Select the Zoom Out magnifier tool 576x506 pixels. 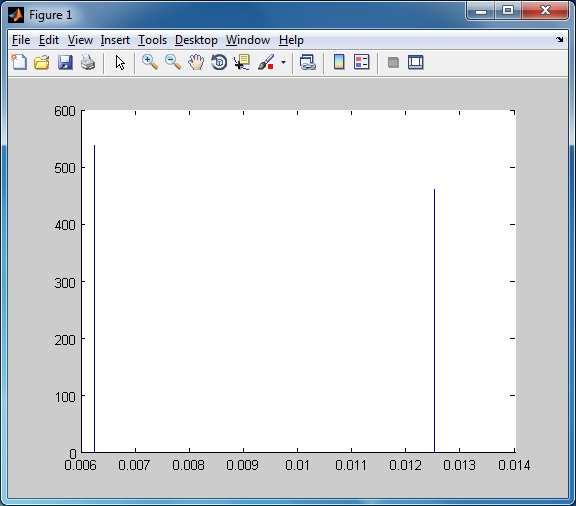(173, 62)
